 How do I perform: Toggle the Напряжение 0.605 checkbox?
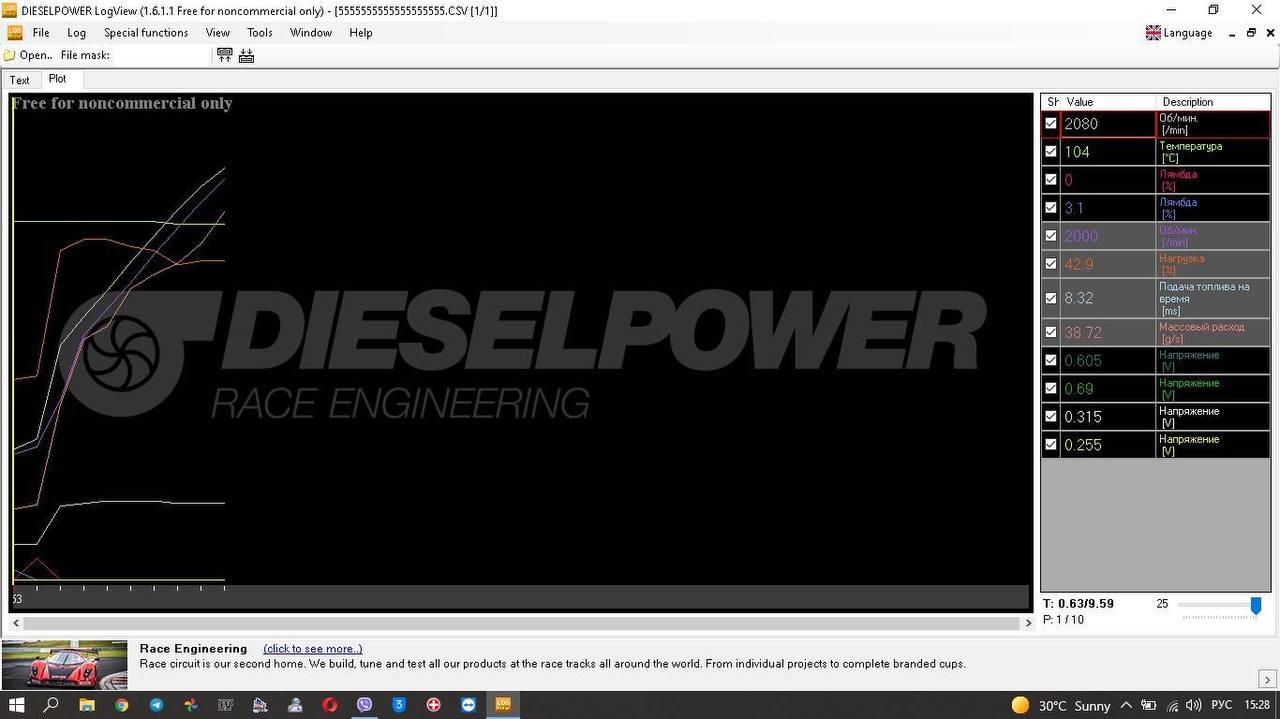point(1051,360)
